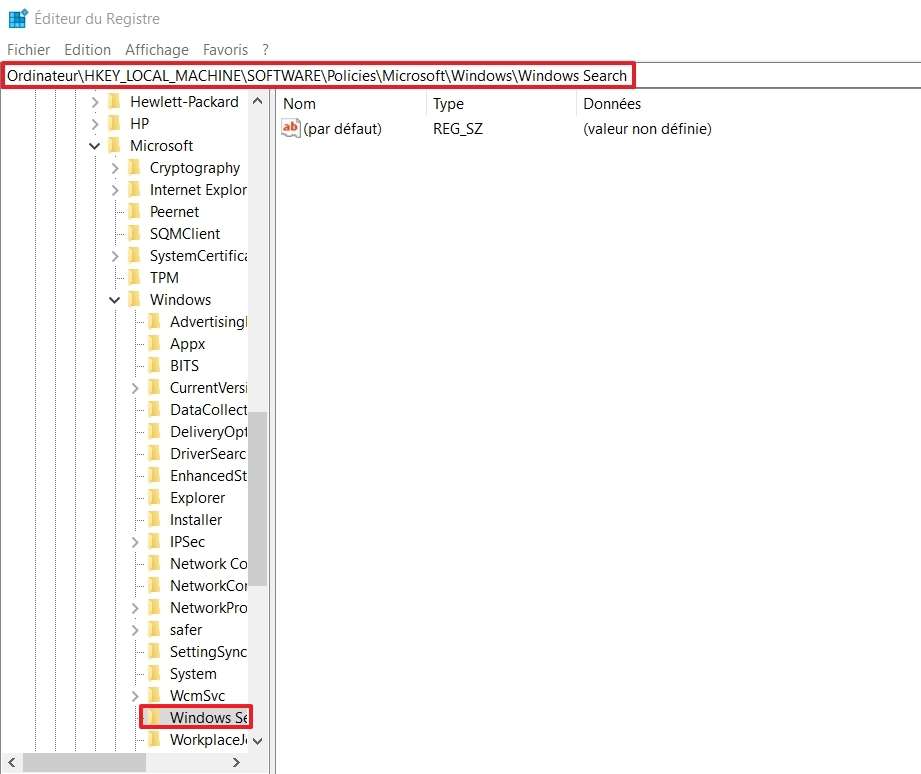Viewport: 921px width, 774px height.
Task: Select the SettingSync key
Action: (x=209, y=652)
